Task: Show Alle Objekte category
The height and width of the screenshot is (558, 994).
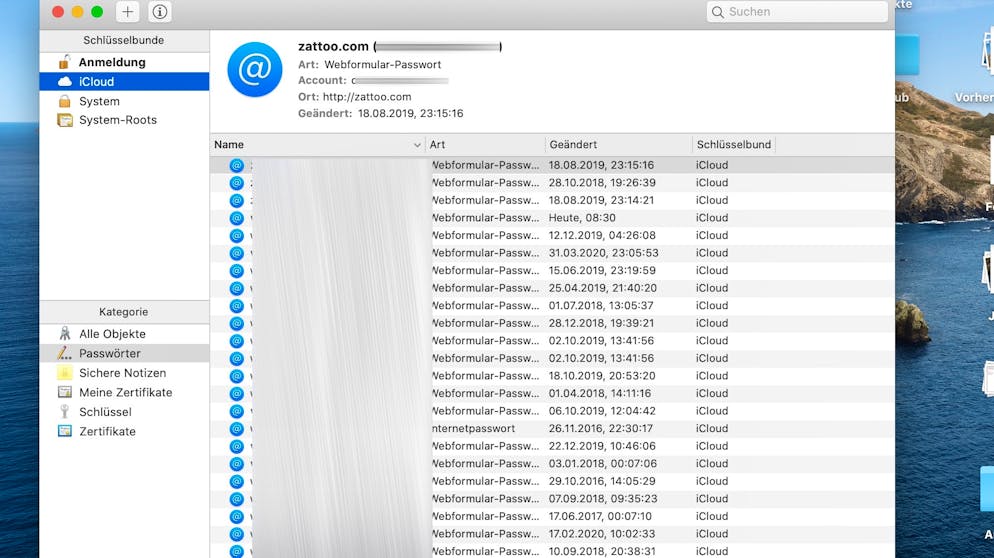Action: (112, 334)
